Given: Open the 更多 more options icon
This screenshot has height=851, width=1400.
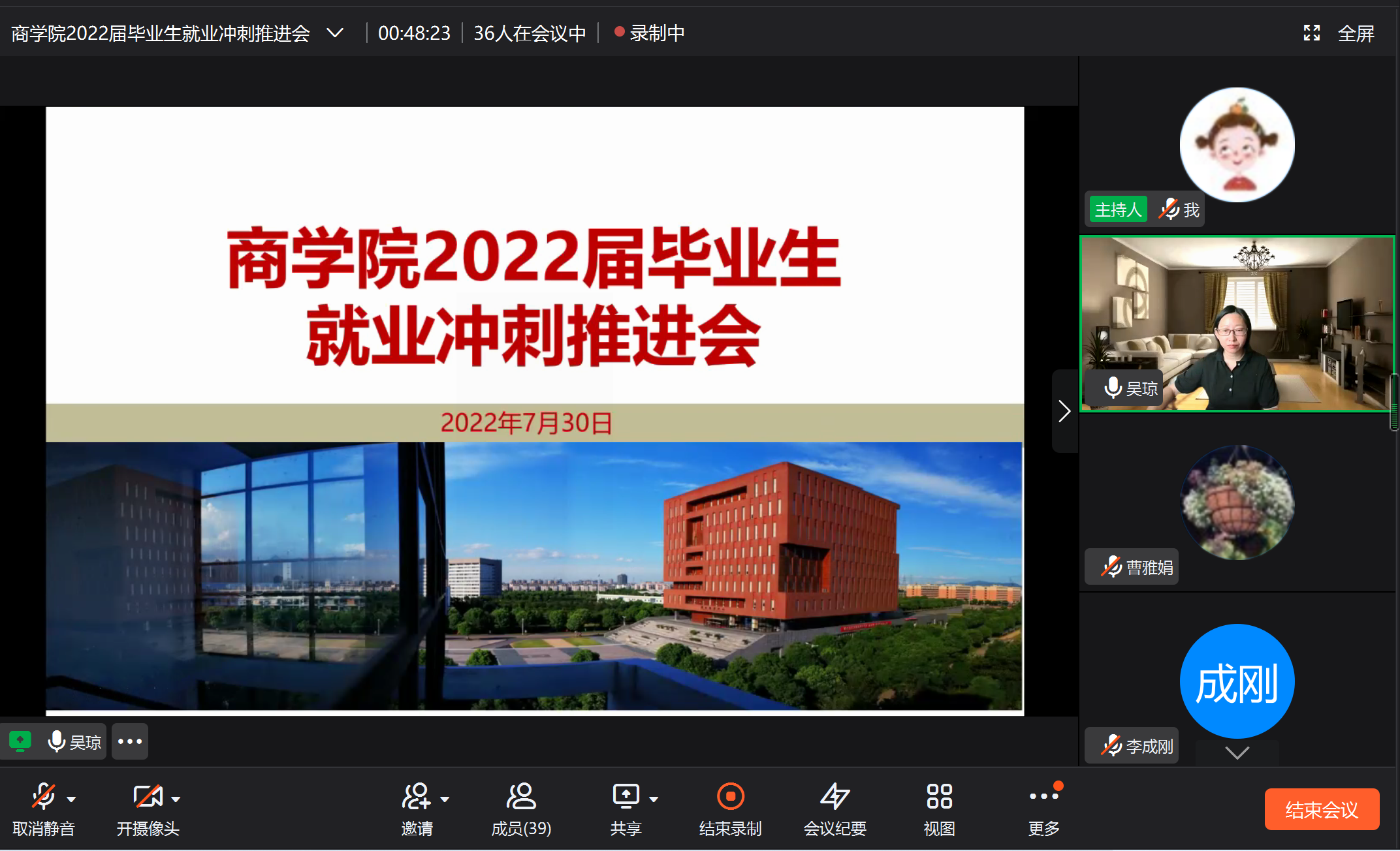Looking at the screenshot, I should 1043,797.
